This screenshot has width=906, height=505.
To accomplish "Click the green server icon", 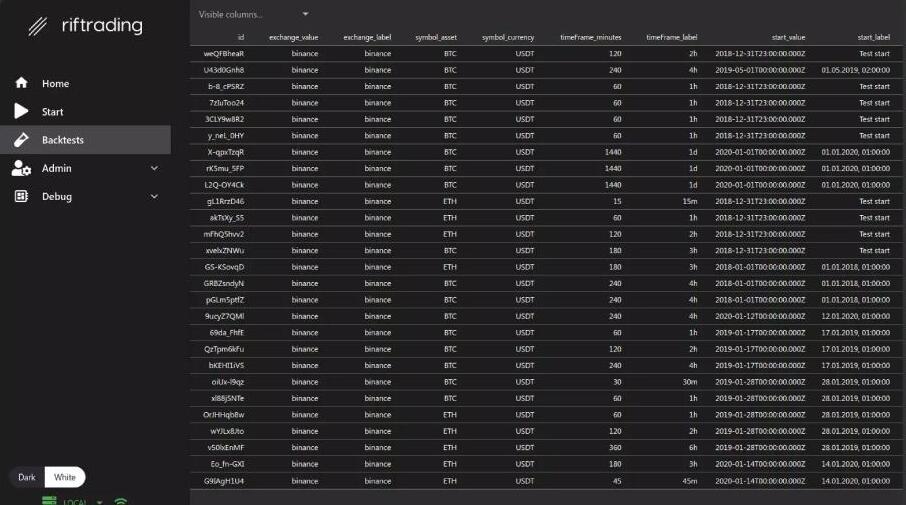I will point(49,500).
